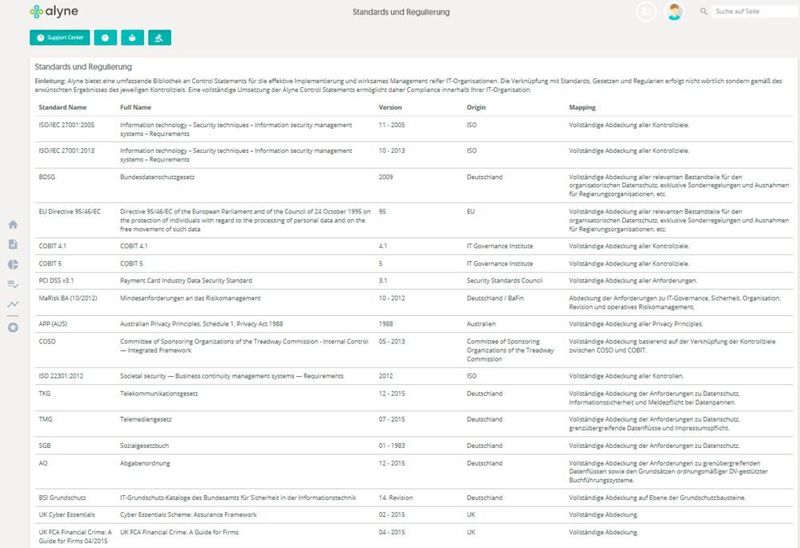Select the COBIT 4.1 standard name
800x548 pixels.
(x=53, y=246)
